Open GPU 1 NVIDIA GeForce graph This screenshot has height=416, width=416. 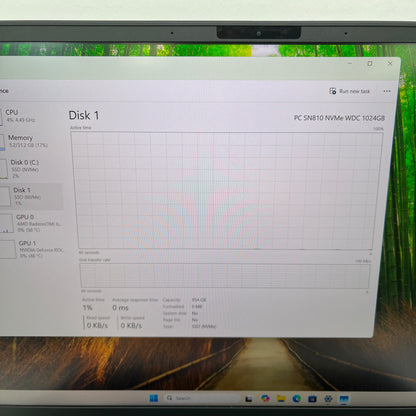coord(32,249)
